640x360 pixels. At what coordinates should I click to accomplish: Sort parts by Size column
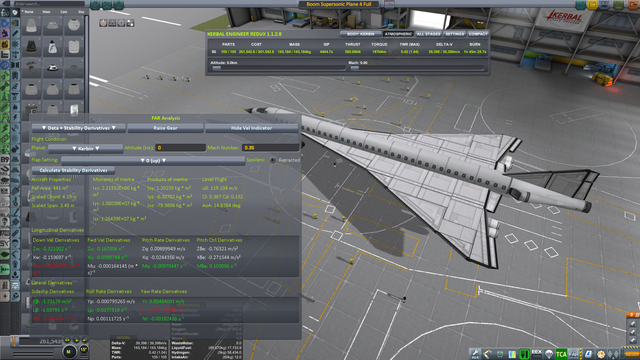click(x=81, y=12)
